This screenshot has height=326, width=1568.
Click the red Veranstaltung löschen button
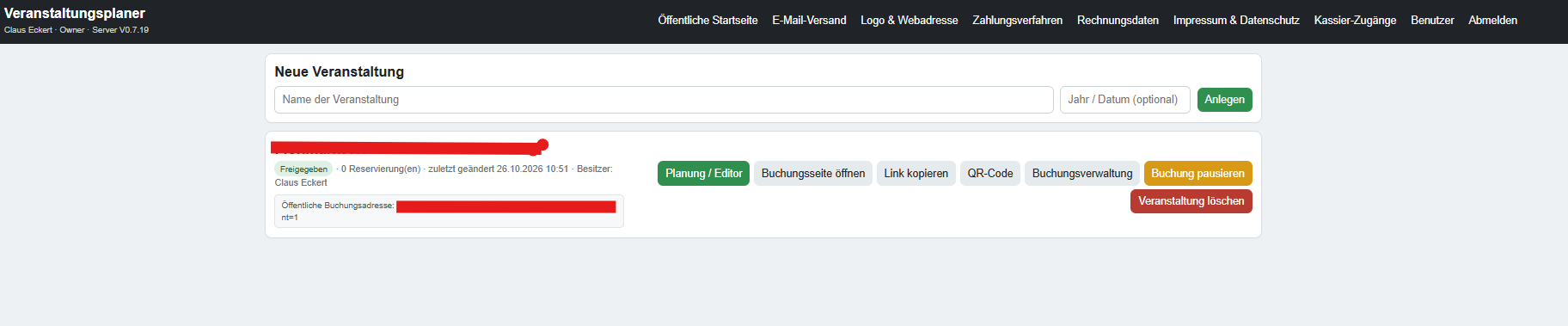tap(1191, 201)
